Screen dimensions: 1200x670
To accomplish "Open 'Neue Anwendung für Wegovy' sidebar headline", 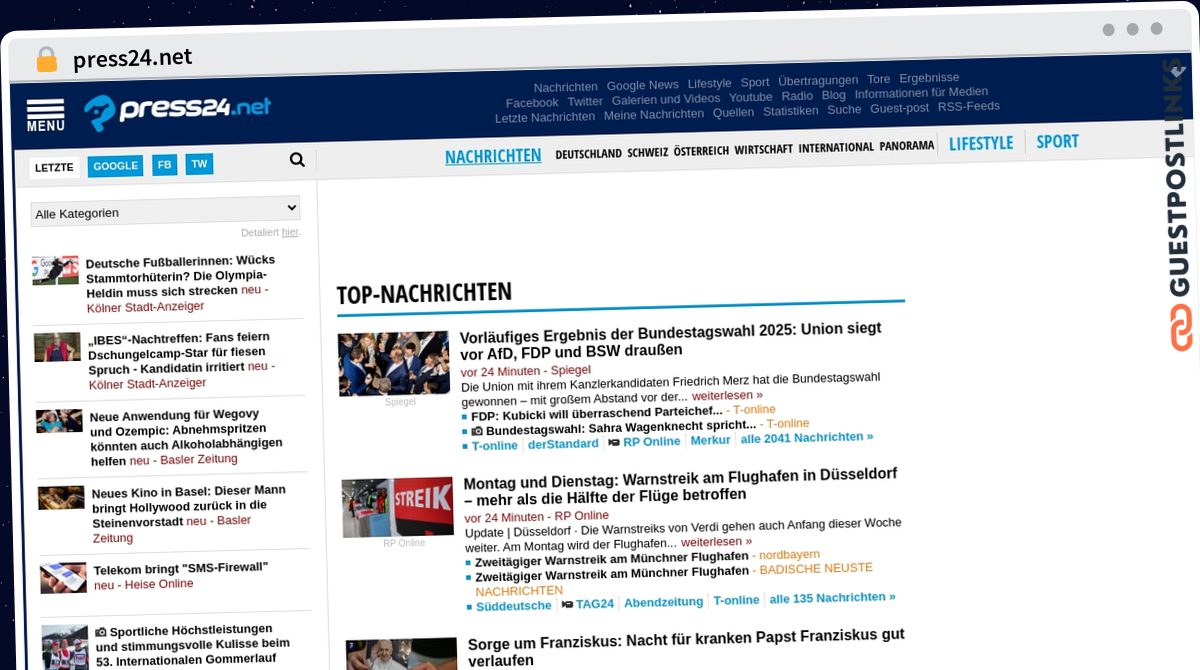I will pos(186,437).
